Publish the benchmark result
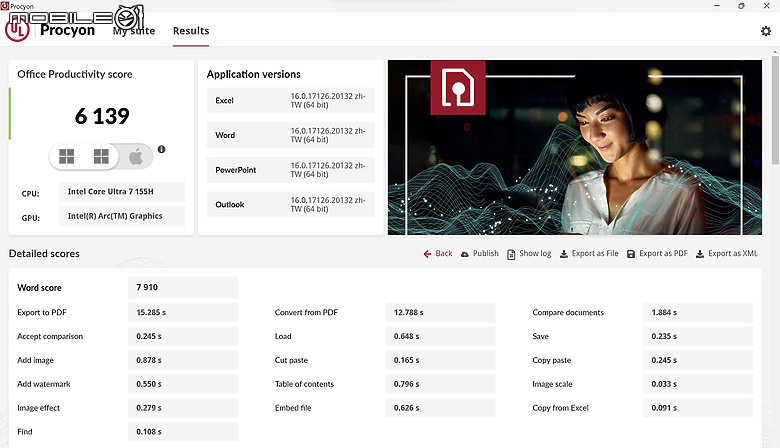This screenshot has width=780, height=448. coord(486,254)
